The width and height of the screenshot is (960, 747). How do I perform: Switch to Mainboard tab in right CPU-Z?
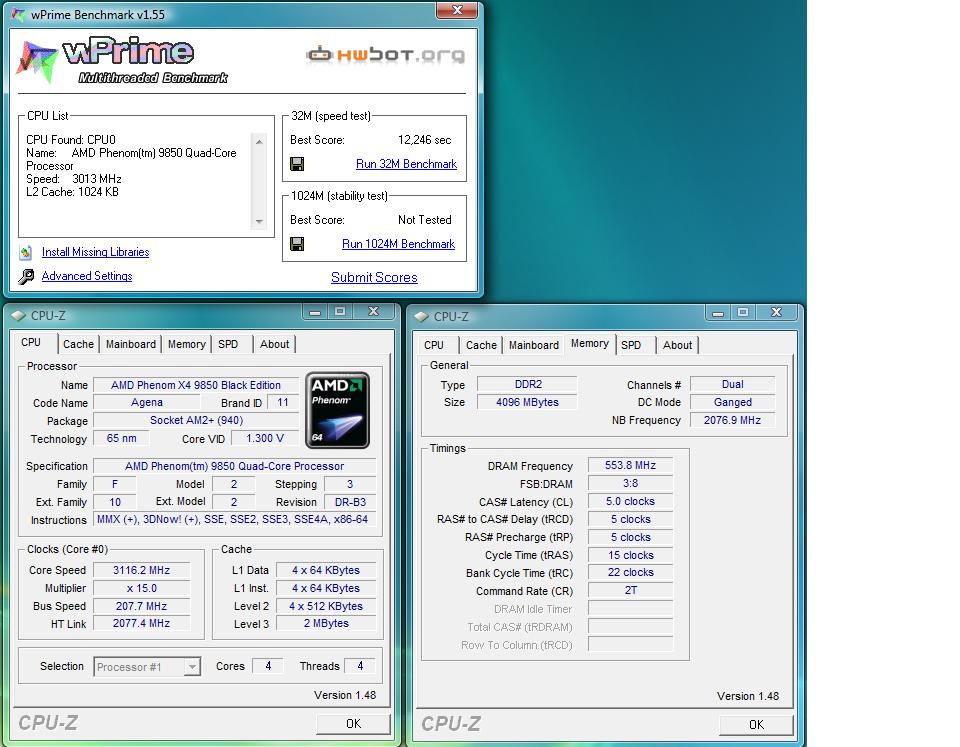pos(534,345)
